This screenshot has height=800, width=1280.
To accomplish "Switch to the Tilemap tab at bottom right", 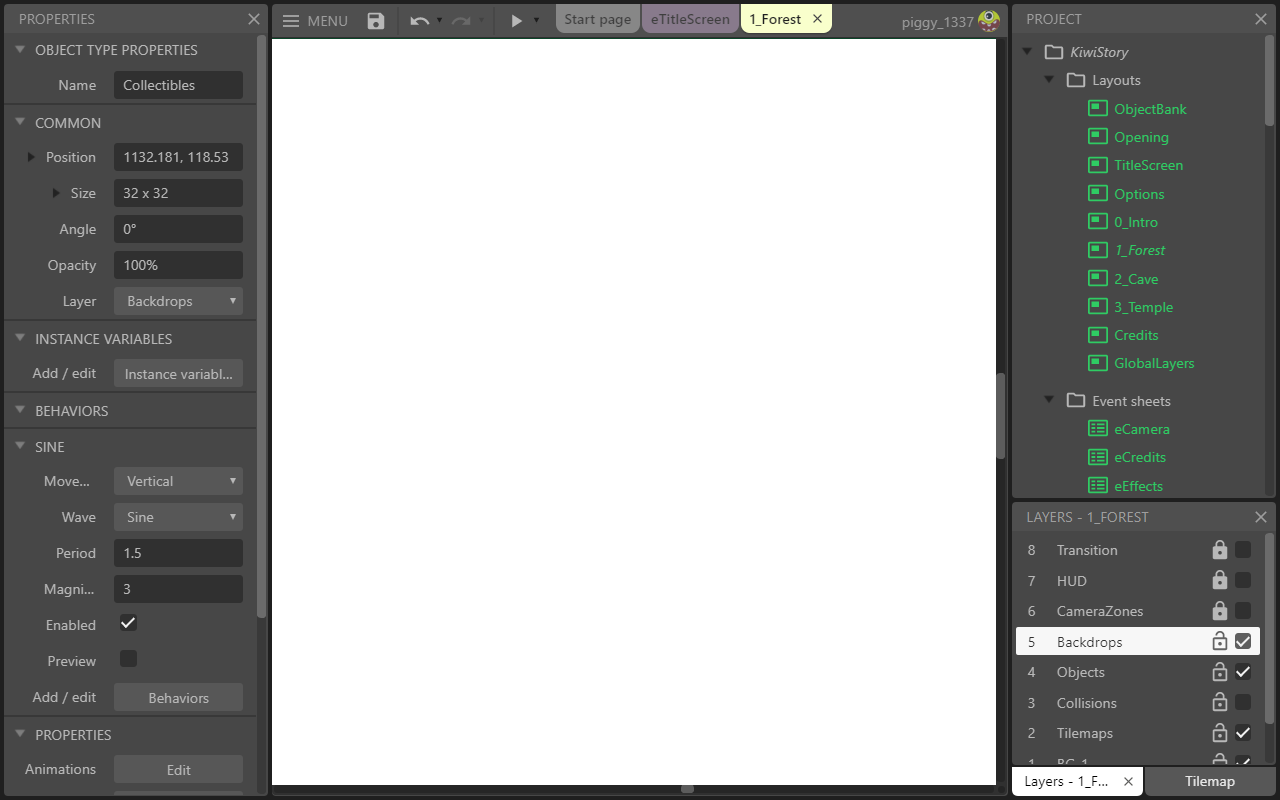I will 1210,781.
